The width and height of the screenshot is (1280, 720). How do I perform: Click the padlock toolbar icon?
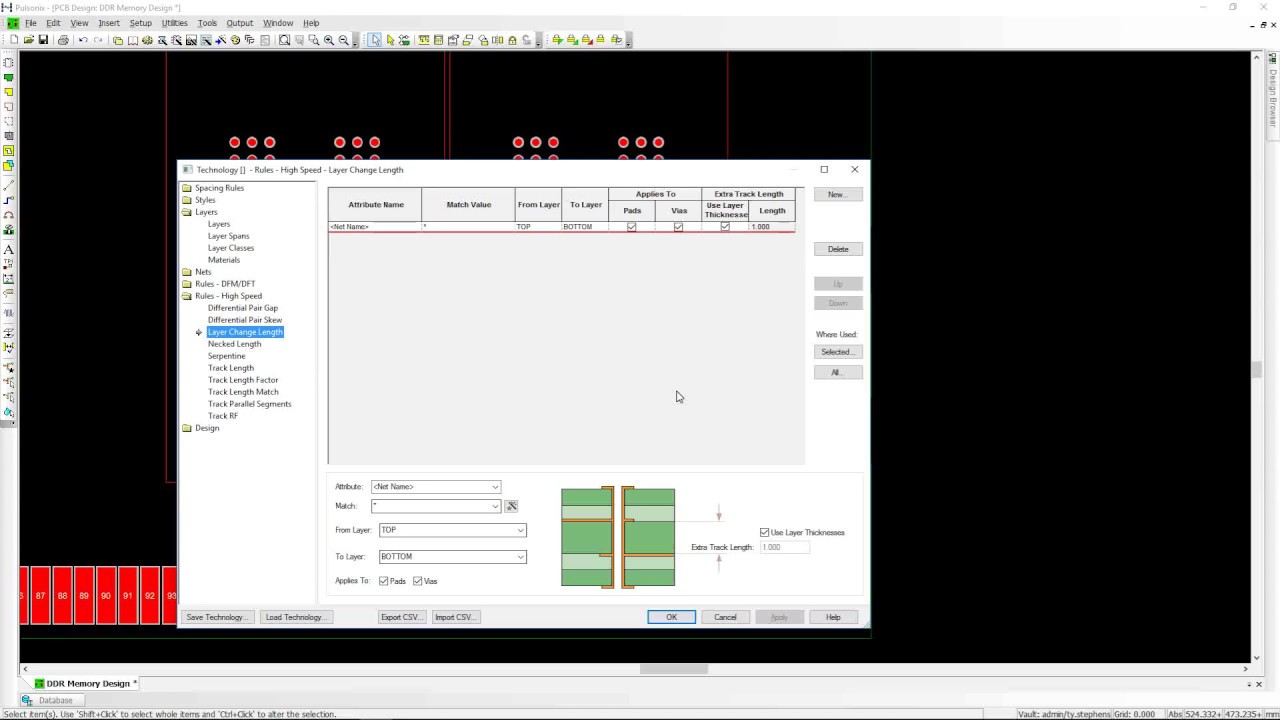tap(512, 40)
